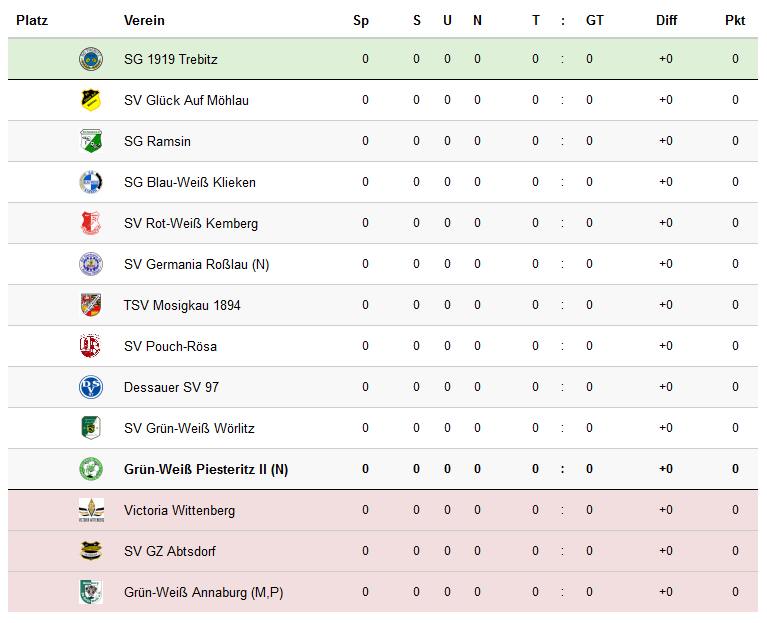Click the Platz column header
767x623 pixels.
[32, 20]
